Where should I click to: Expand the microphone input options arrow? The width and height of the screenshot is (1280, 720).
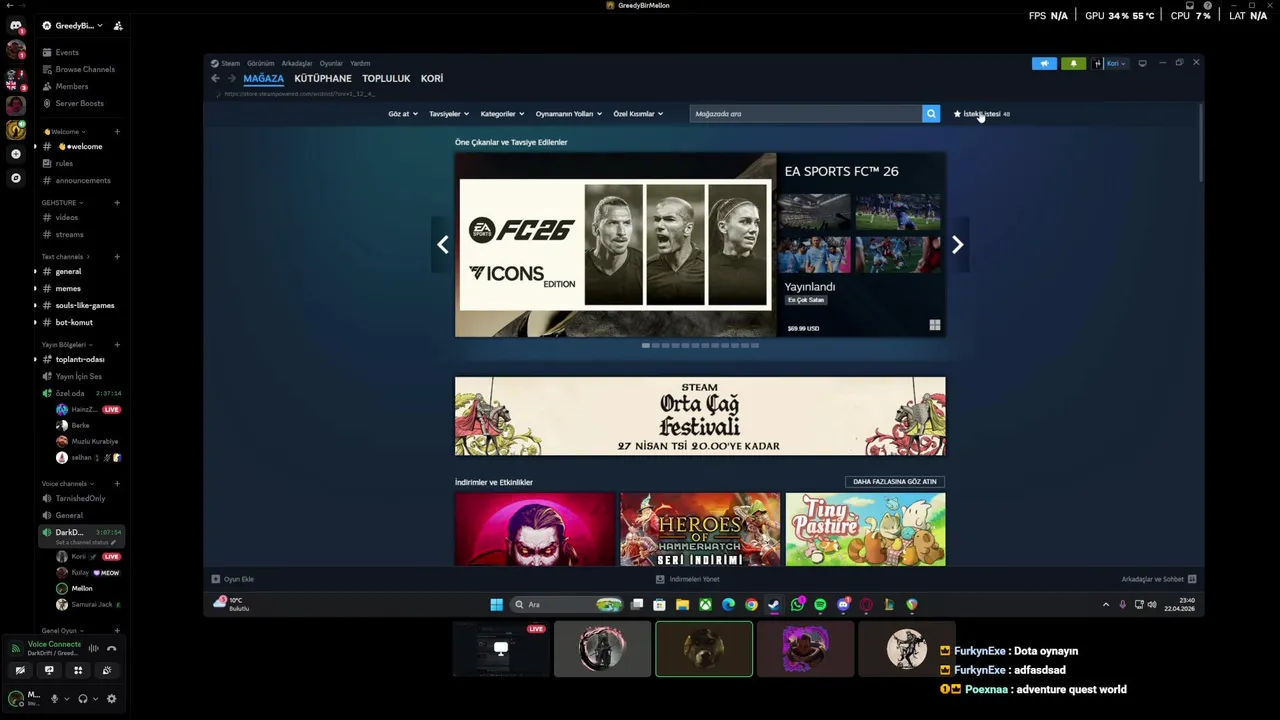(x=67, y=699)
